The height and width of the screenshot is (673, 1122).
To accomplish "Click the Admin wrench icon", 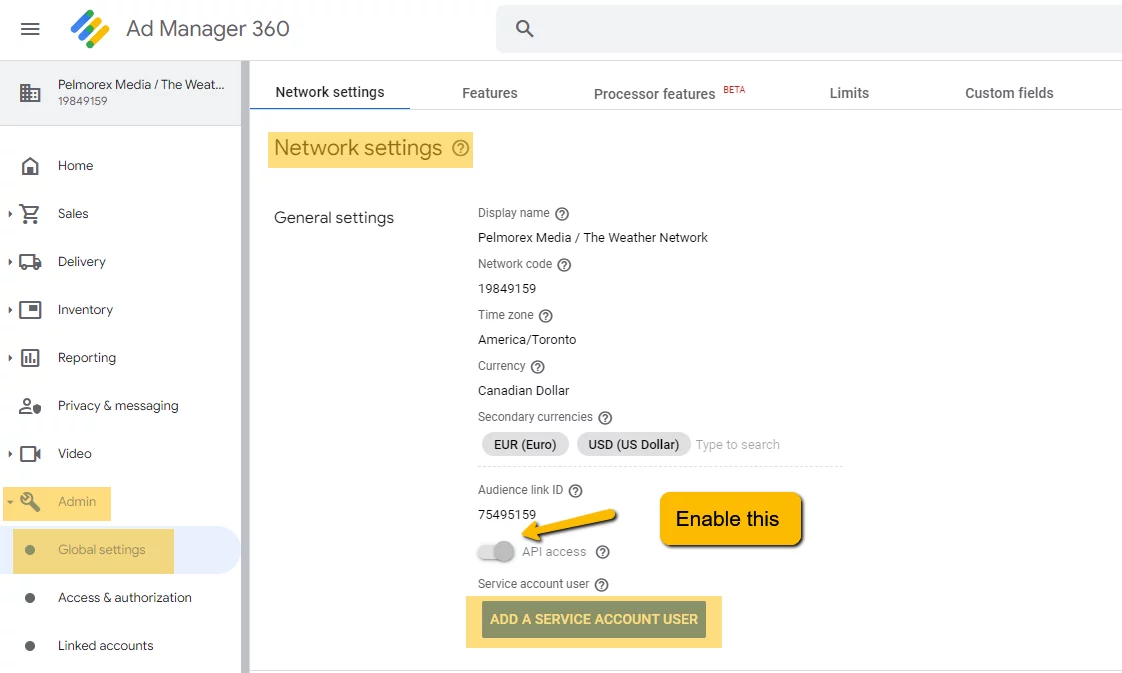I will coord(30,501).
